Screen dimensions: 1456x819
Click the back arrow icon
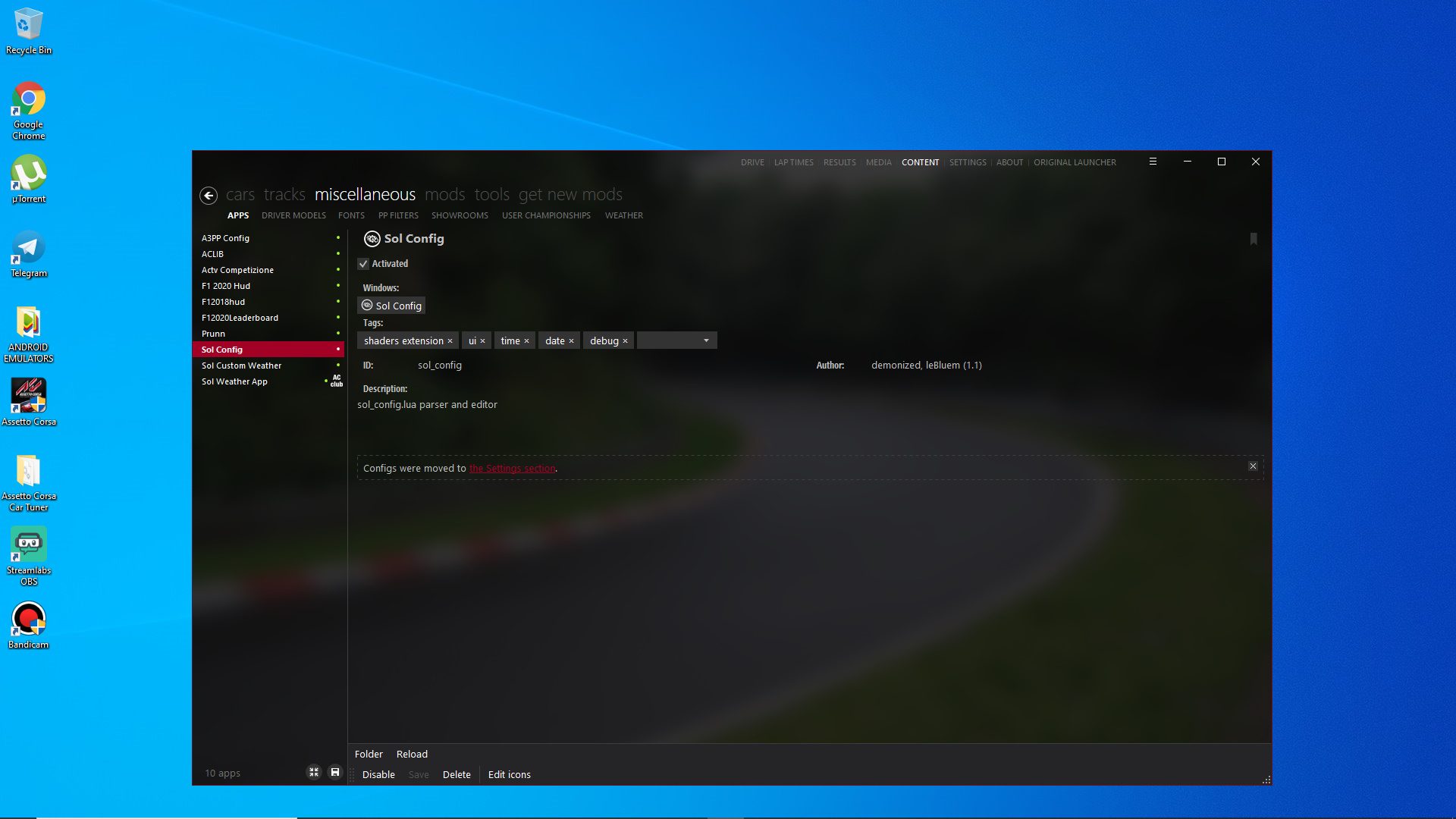coord(209,196)
